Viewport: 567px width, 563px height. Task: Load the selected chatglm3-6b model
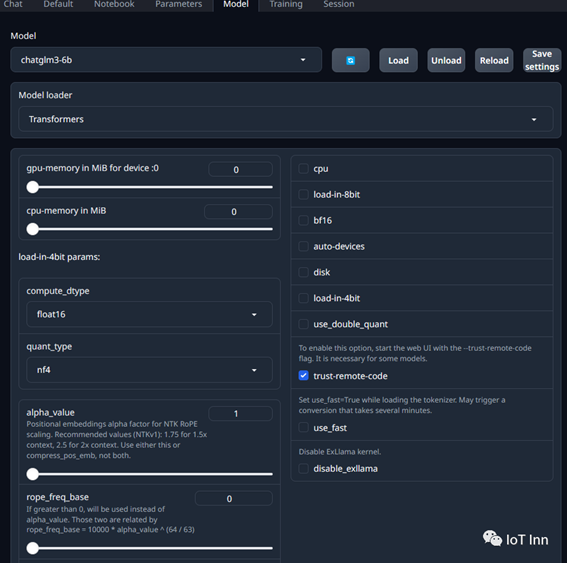[398, 60]
